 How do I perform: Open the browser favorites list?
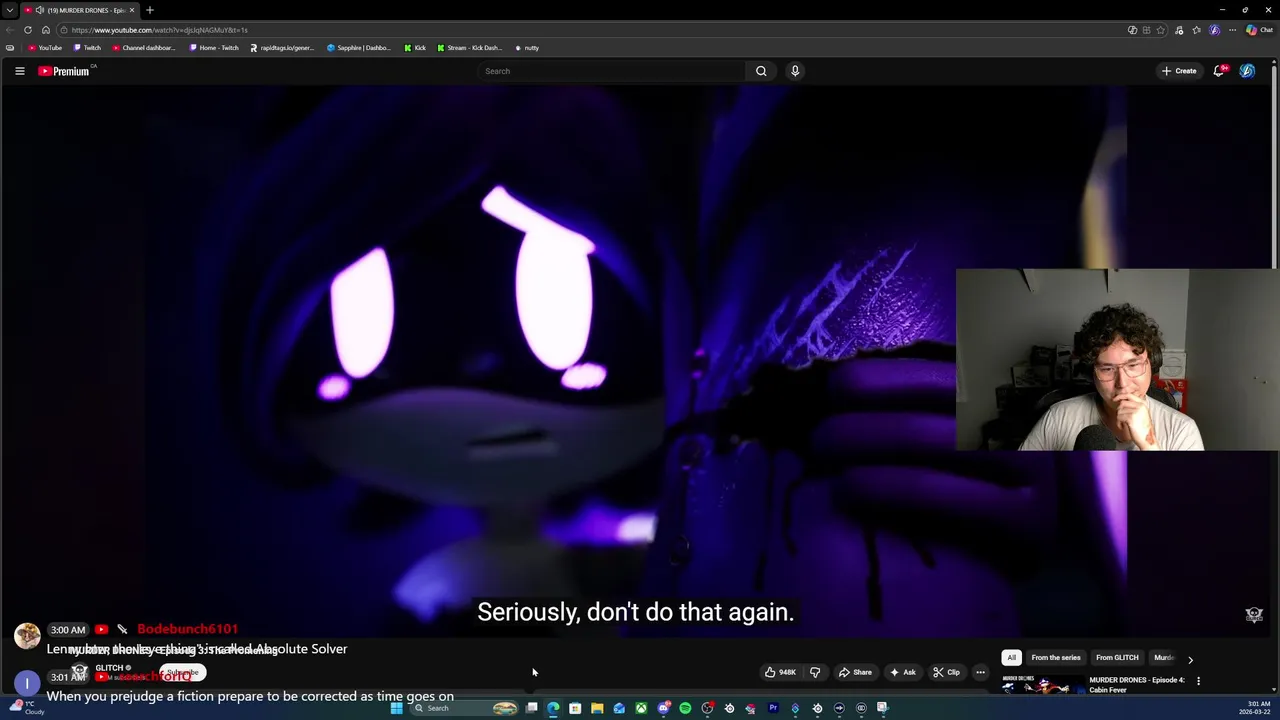tap(1197, 30)
